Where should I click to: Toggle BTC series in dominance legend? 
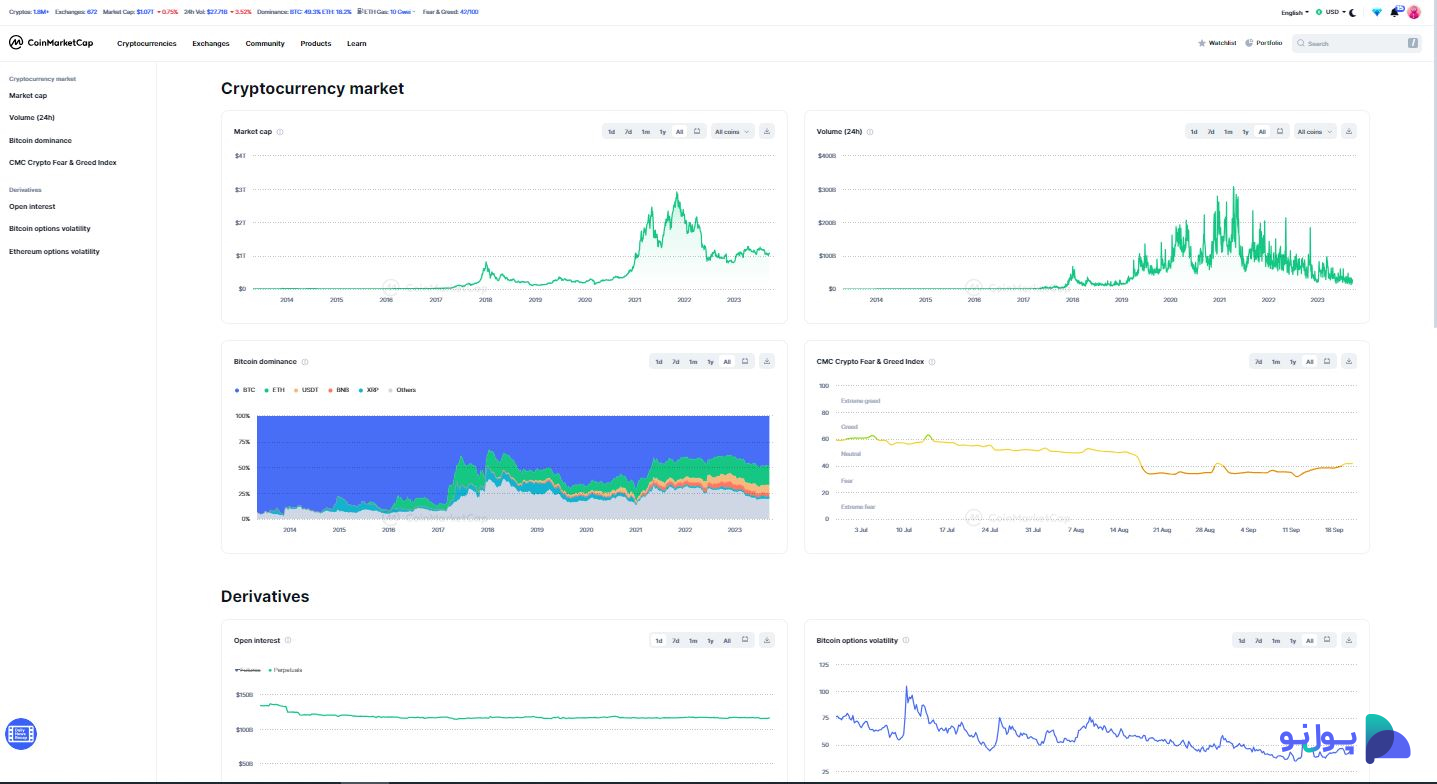[x=245, y=390]
